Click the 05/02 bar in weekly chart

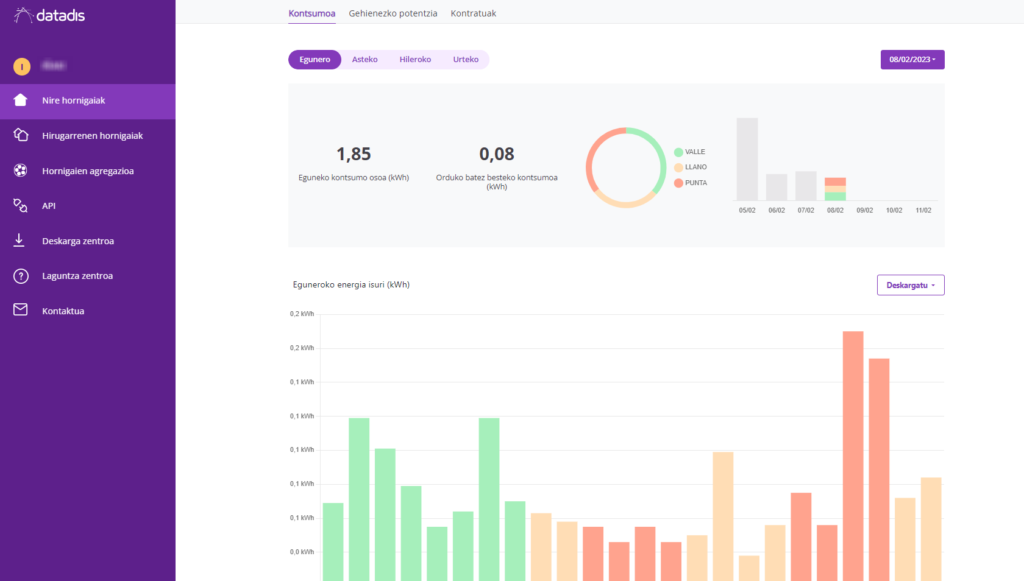click(747, 159)
